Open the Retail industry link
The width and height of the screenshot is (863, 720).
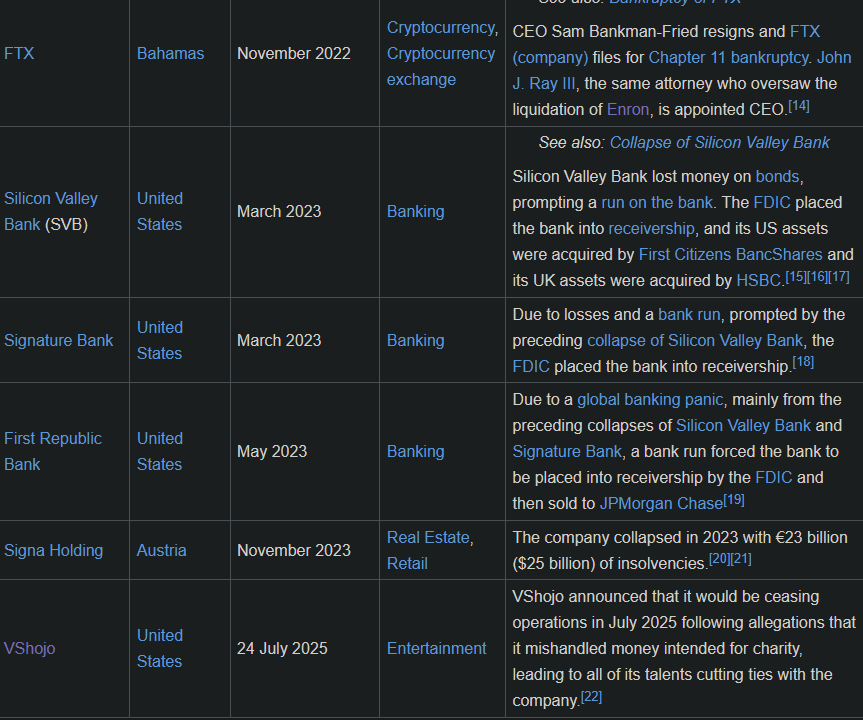point(407,563)
